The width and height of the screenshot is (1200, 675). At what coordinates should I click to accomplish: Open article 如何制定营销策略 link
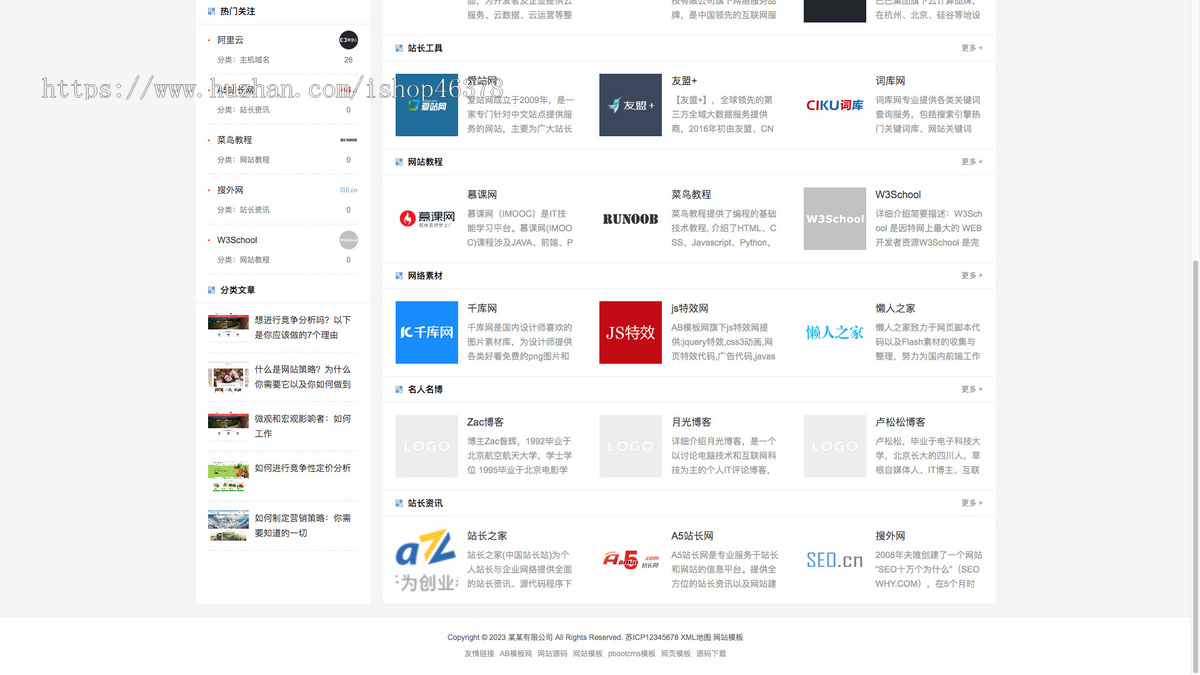(x=303, y=525)
